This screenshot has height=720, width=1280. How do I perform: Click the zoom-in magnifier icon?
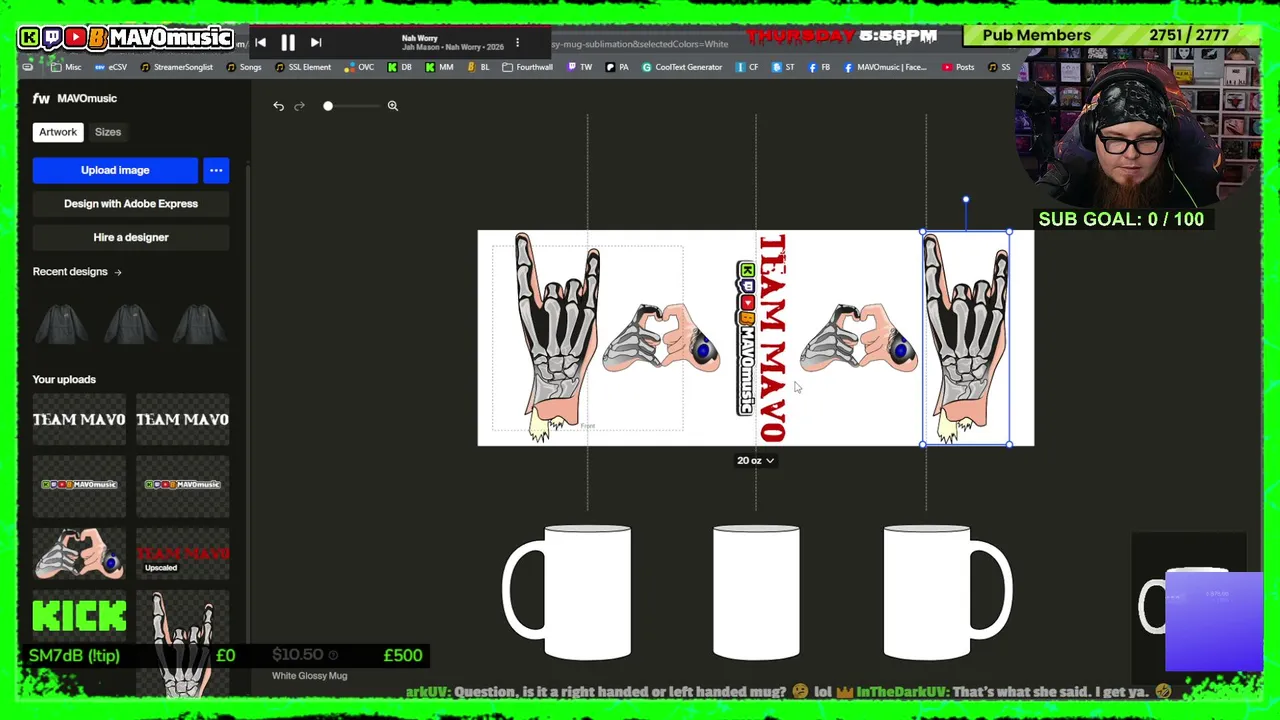pos(393,106)
